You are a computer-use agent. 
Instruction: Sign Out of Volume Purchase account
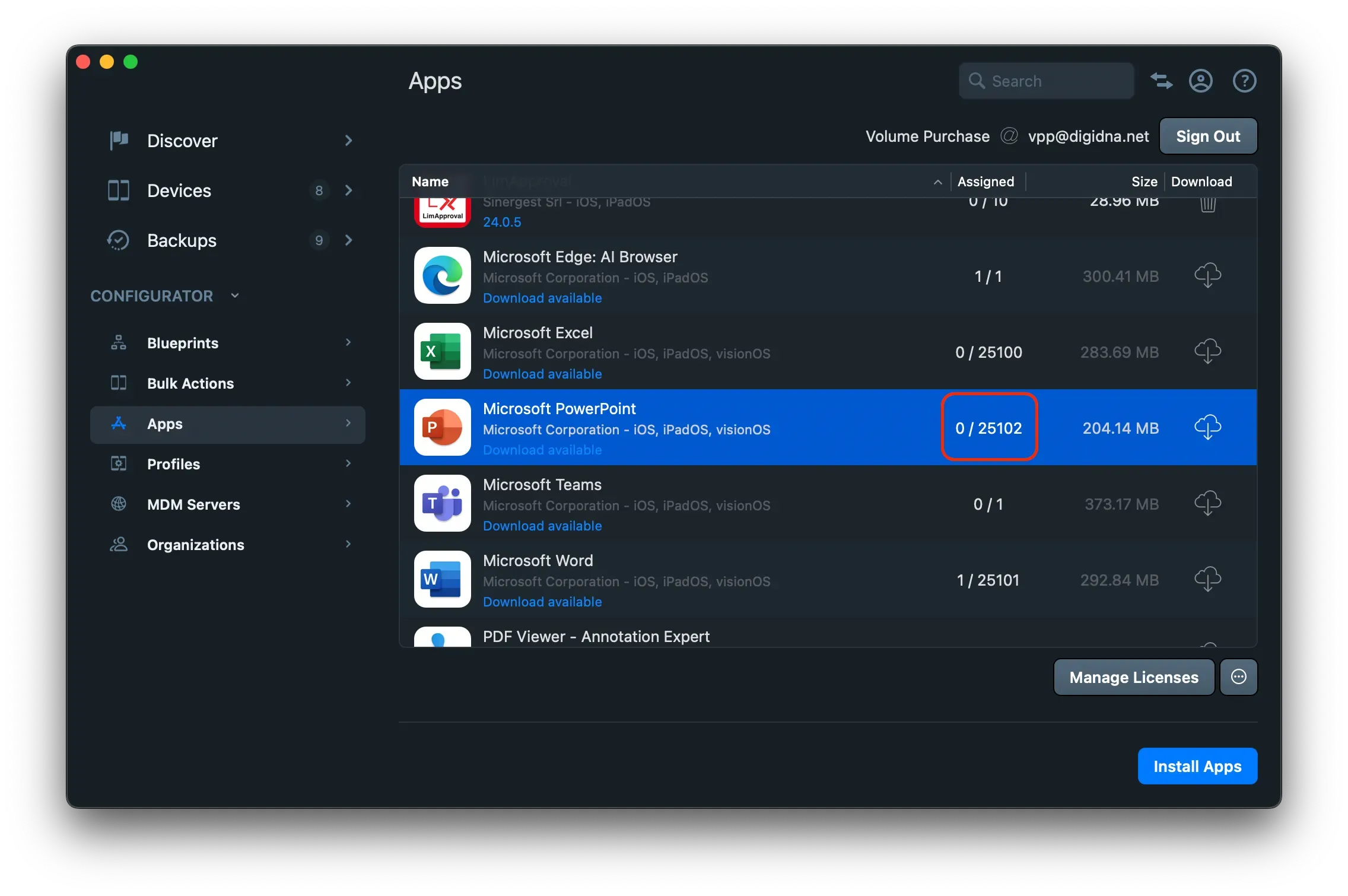1208,136
